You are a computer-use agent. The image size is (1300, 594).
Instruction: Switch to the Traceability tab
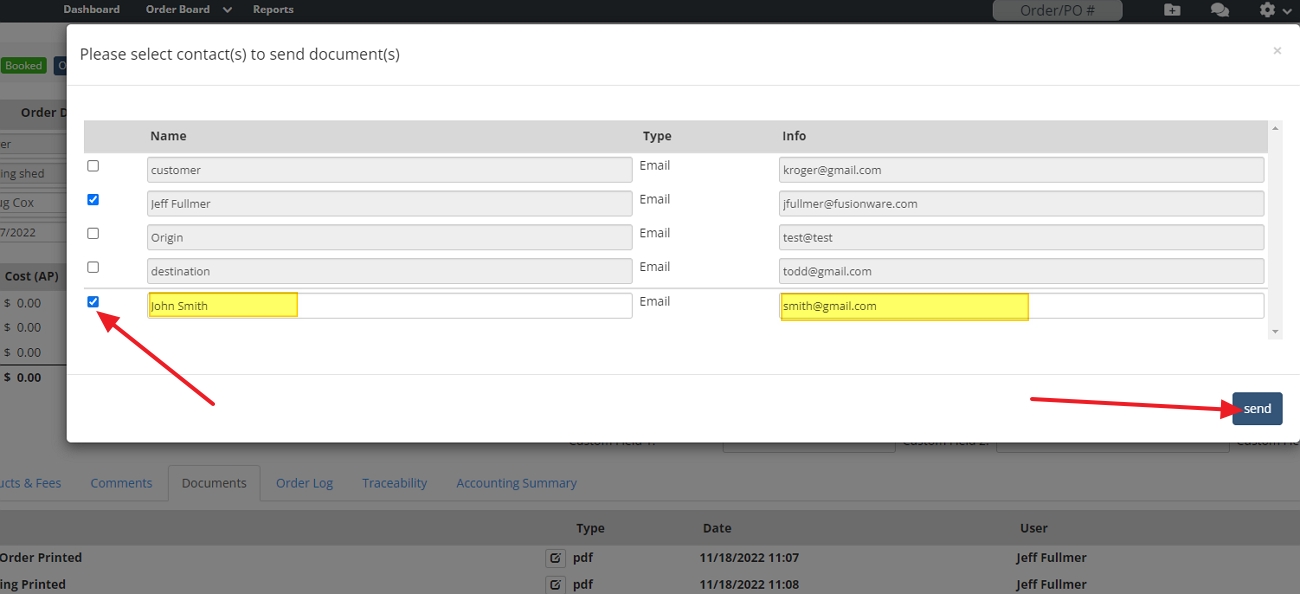pyautogui.click(x=394, y=482)
